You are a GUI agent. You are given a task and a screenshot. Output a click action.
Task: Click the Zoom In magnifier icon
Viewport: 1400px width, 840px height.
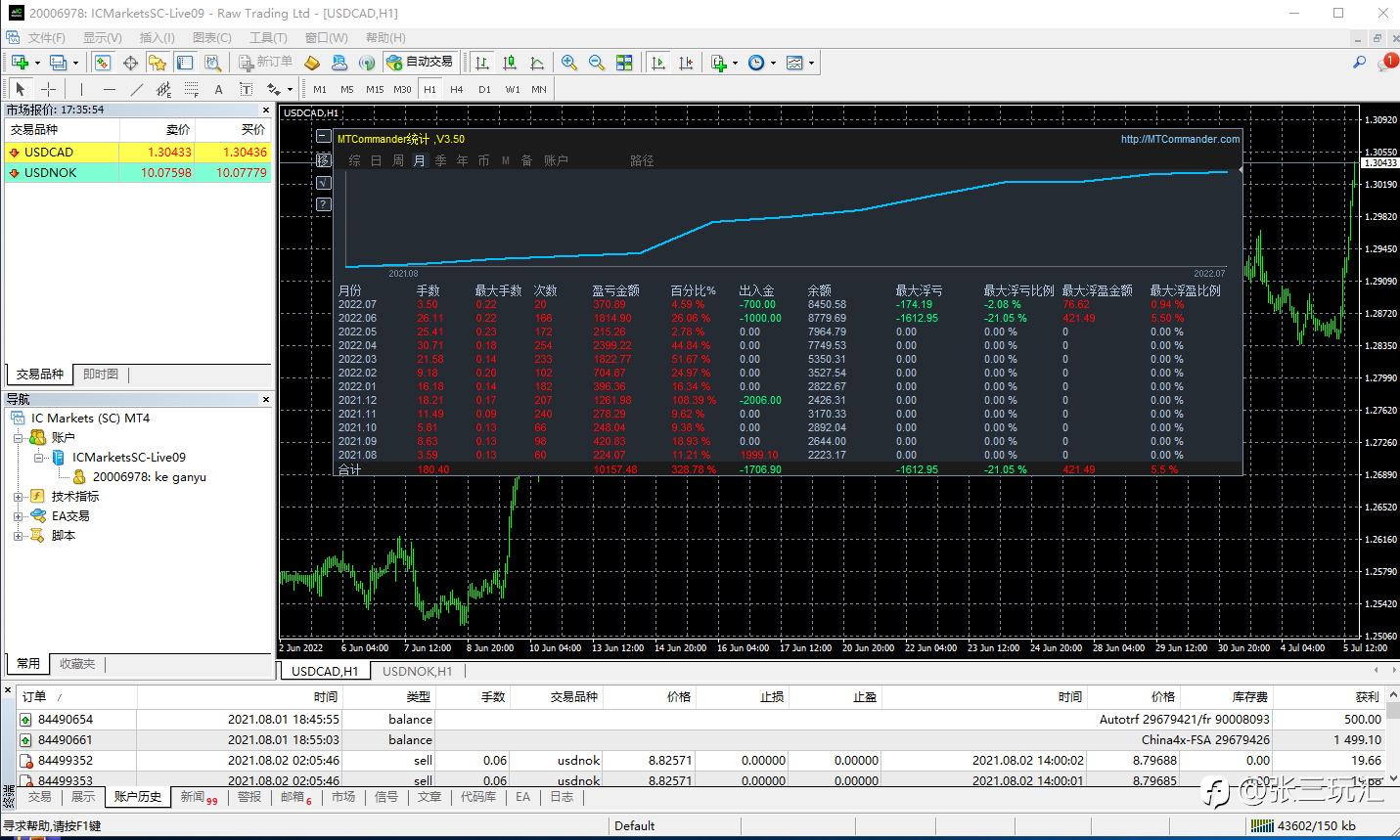pyautogui.click(x=568, y=63)
